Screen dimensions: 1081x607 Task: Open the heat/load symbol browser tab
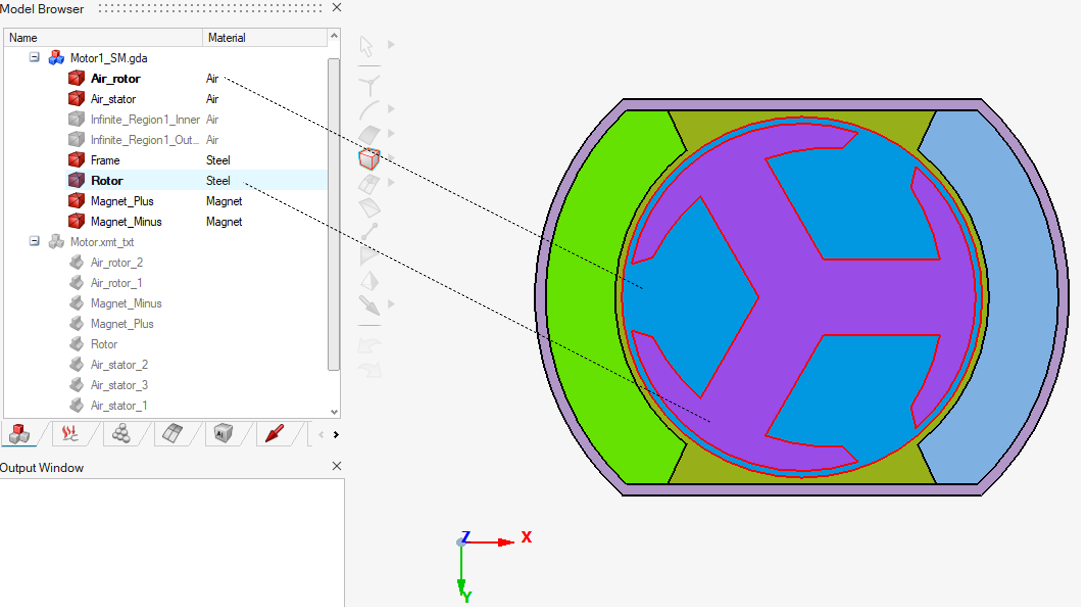pyautogui.click(x=70, y=433)
